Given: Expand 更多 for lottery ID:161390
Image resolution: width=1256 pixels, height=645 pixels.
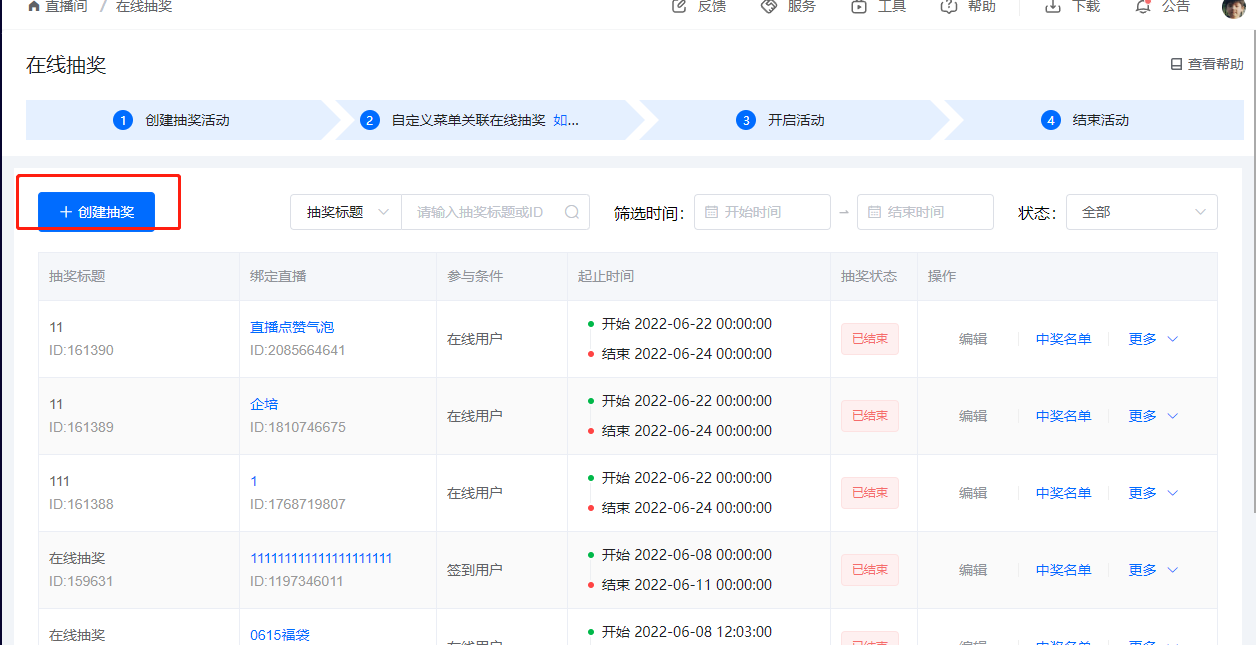Looking at the screenshot, I should (x=1154, y=339).
